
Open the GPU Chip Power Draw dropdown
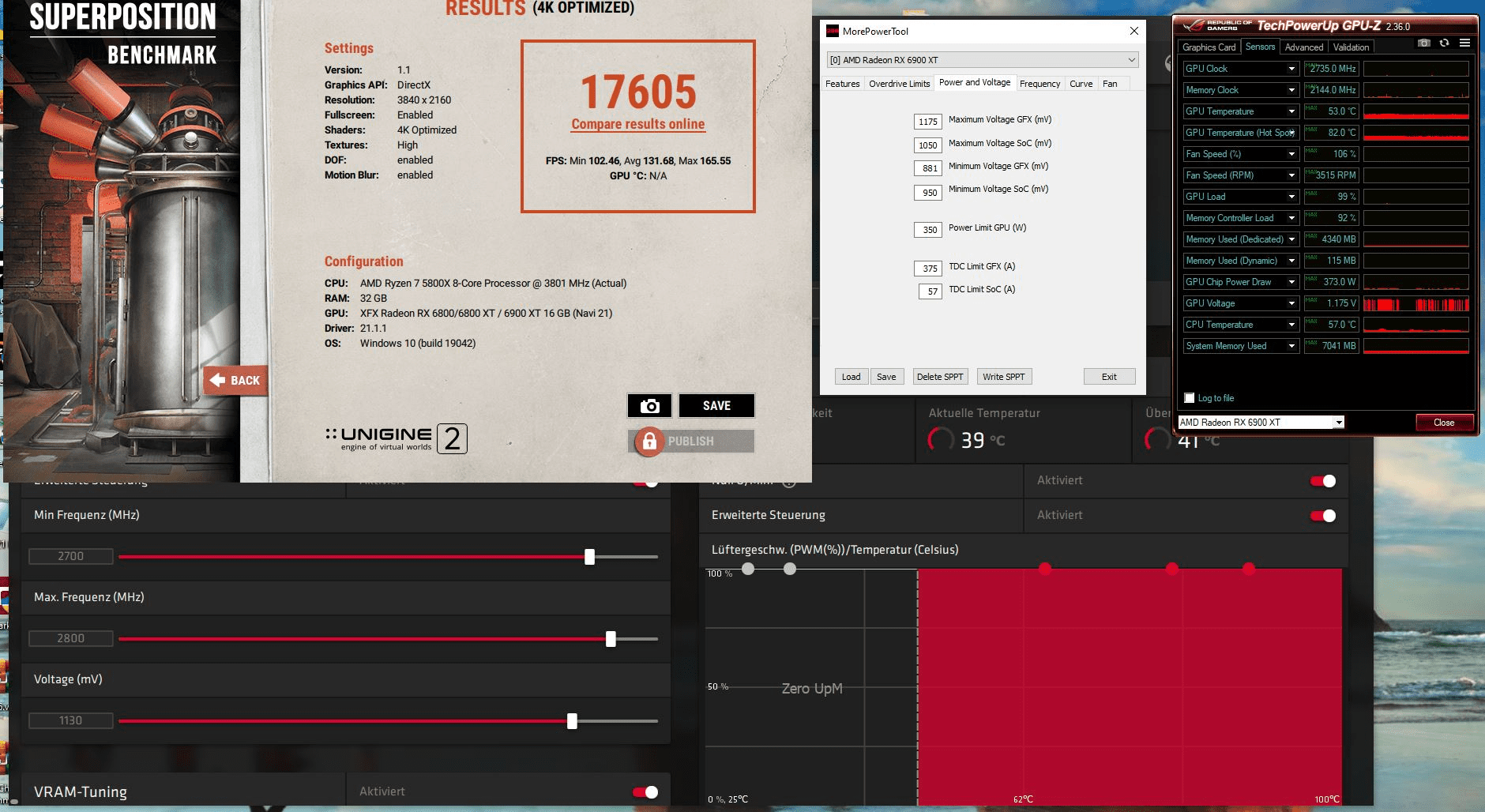(1291, 282)
